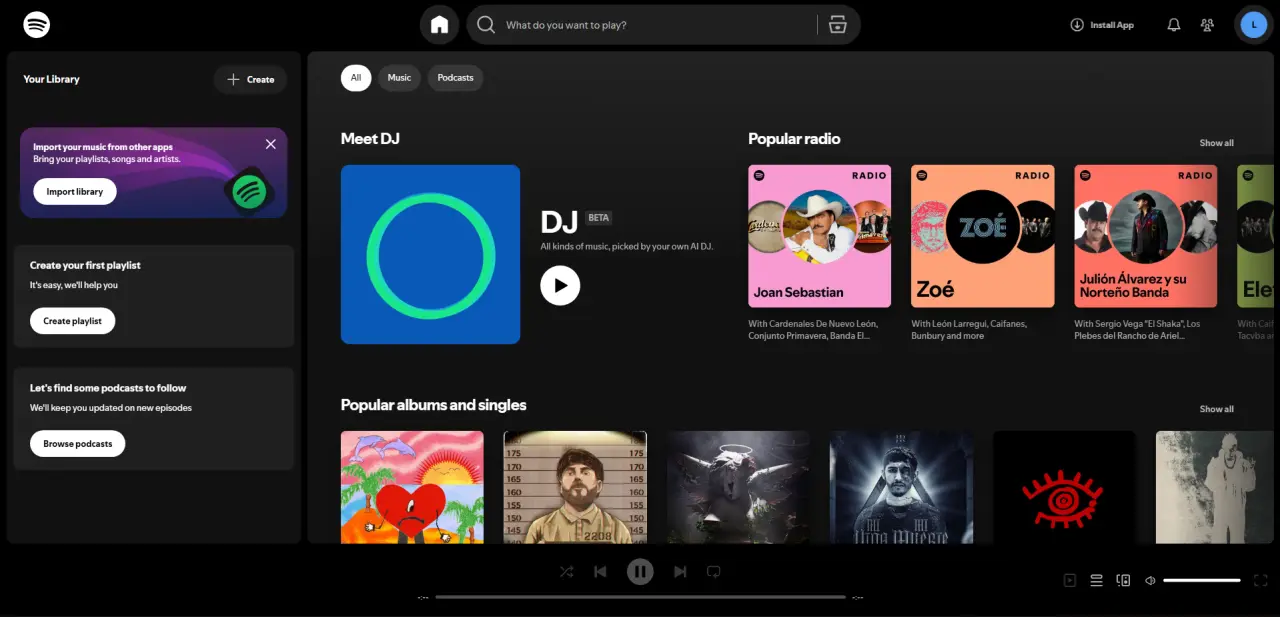Viewport: 1280px width, 617px height.
Task: Click the search input field
Action: (x=657, y=25)
